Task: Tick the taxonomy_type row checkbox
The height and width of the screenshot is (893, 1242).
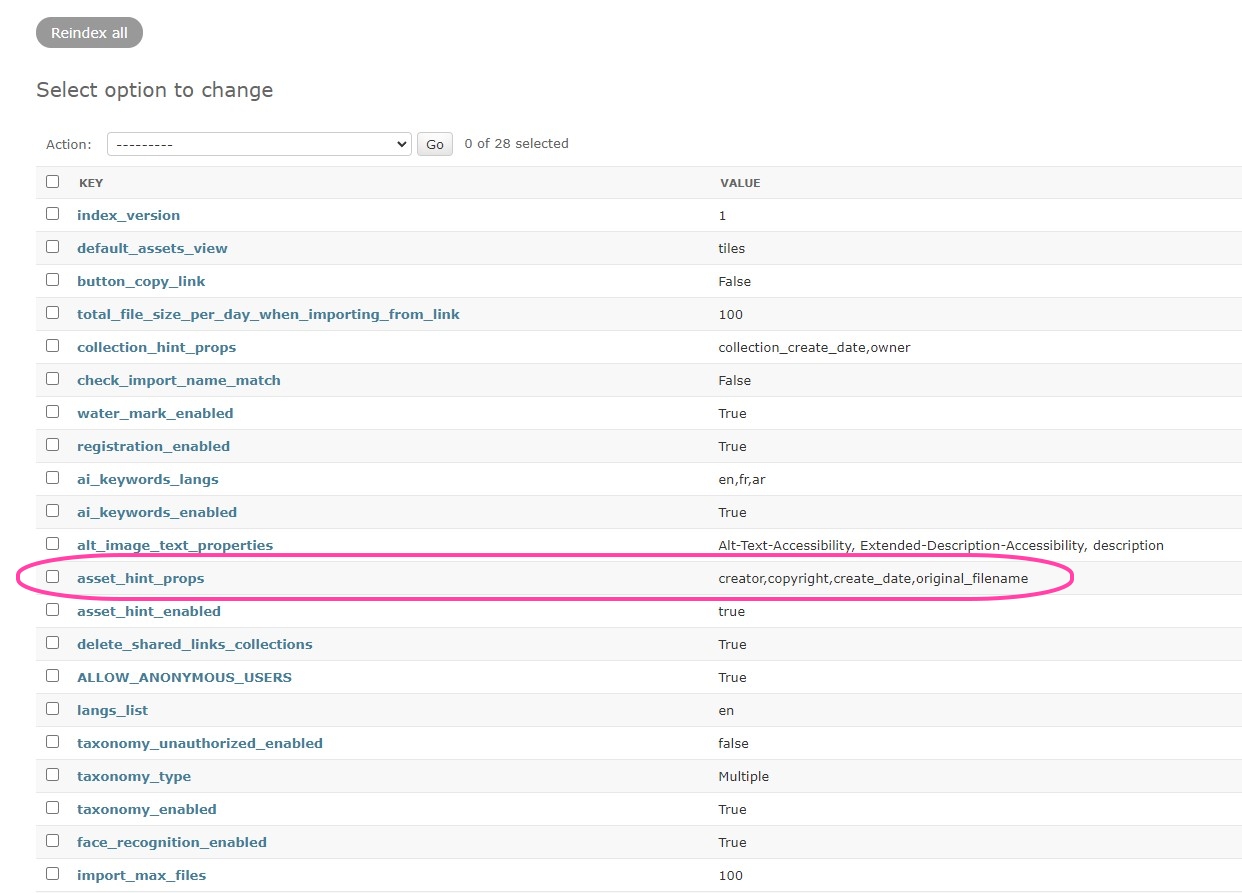Action: click(52, 775)
